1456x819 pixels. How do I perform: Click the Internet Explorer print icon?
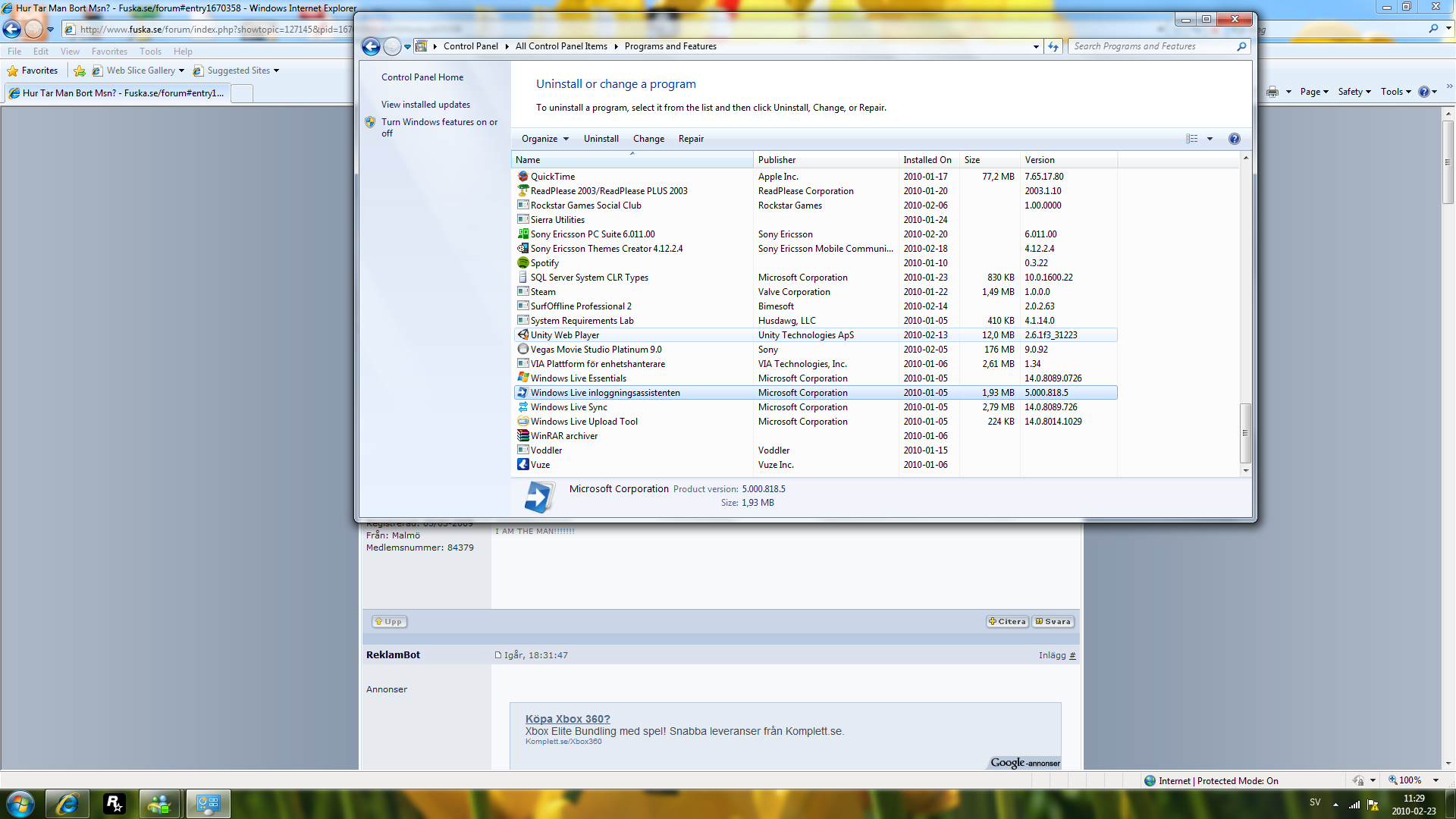click(x=1272, y=92)
